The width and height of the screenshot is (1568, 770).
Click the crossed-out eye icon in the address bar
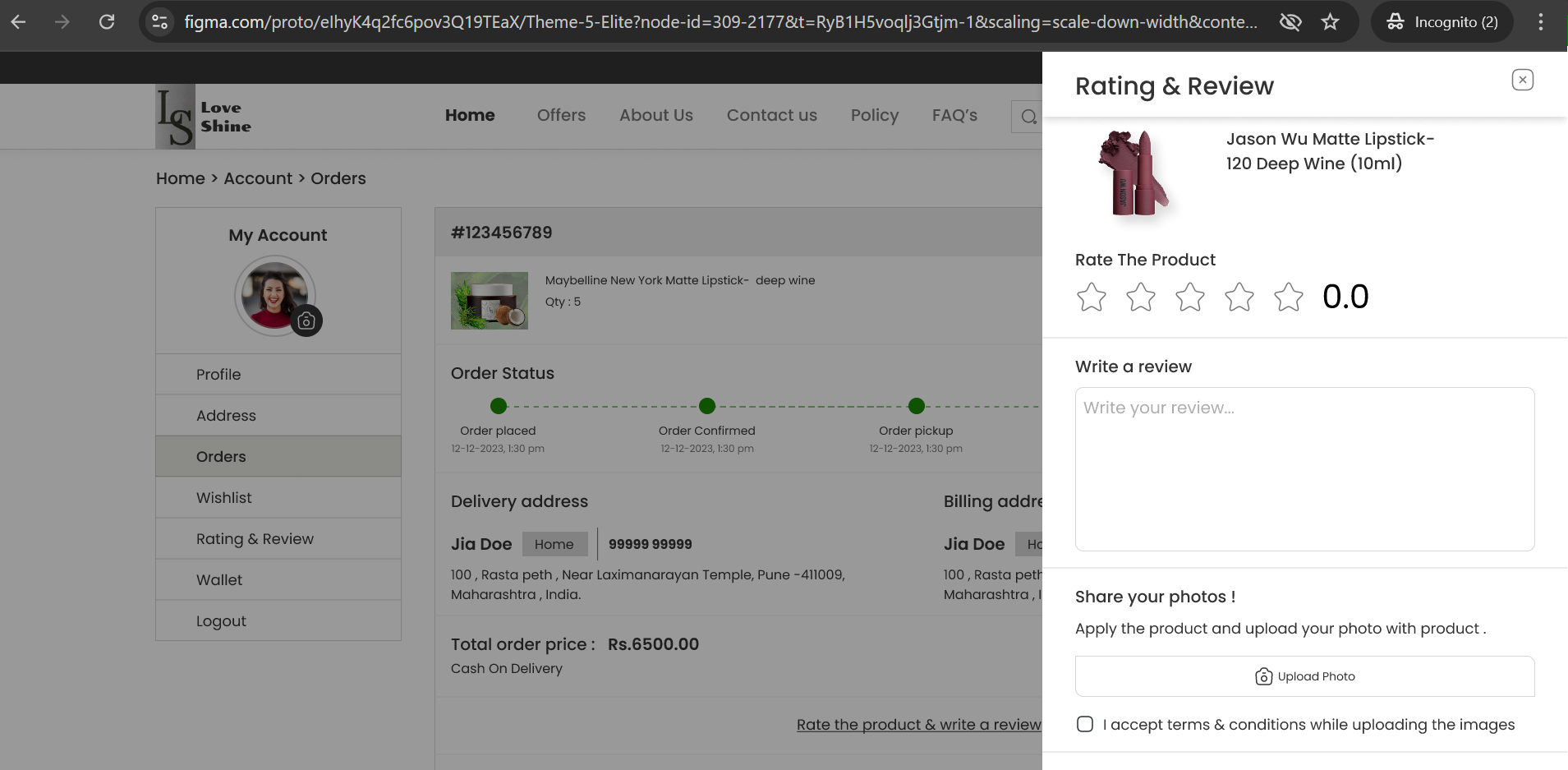pos(1290,22)
